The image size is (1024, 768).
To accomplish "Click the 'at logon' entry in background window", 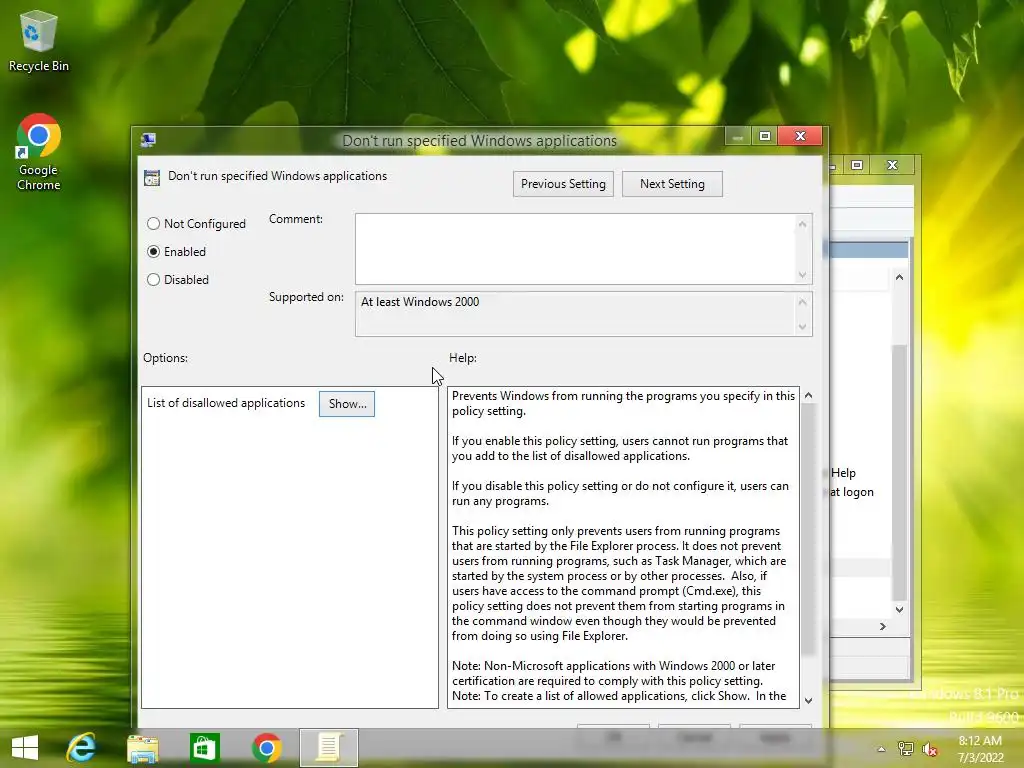I will [x=852, y=492].
